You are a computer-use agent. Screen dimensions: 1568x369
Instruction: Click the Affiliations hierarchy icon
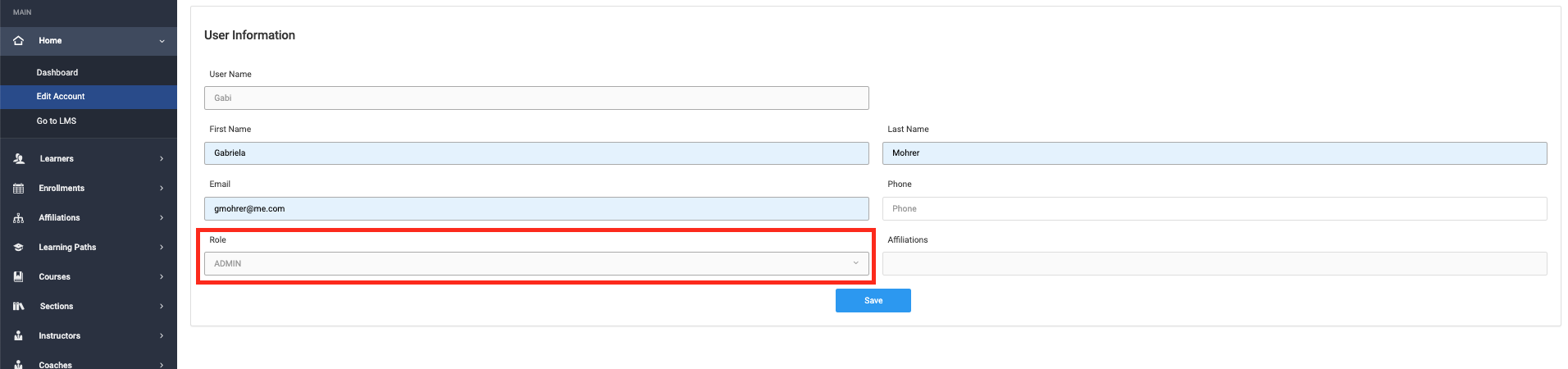click(19, 217)
